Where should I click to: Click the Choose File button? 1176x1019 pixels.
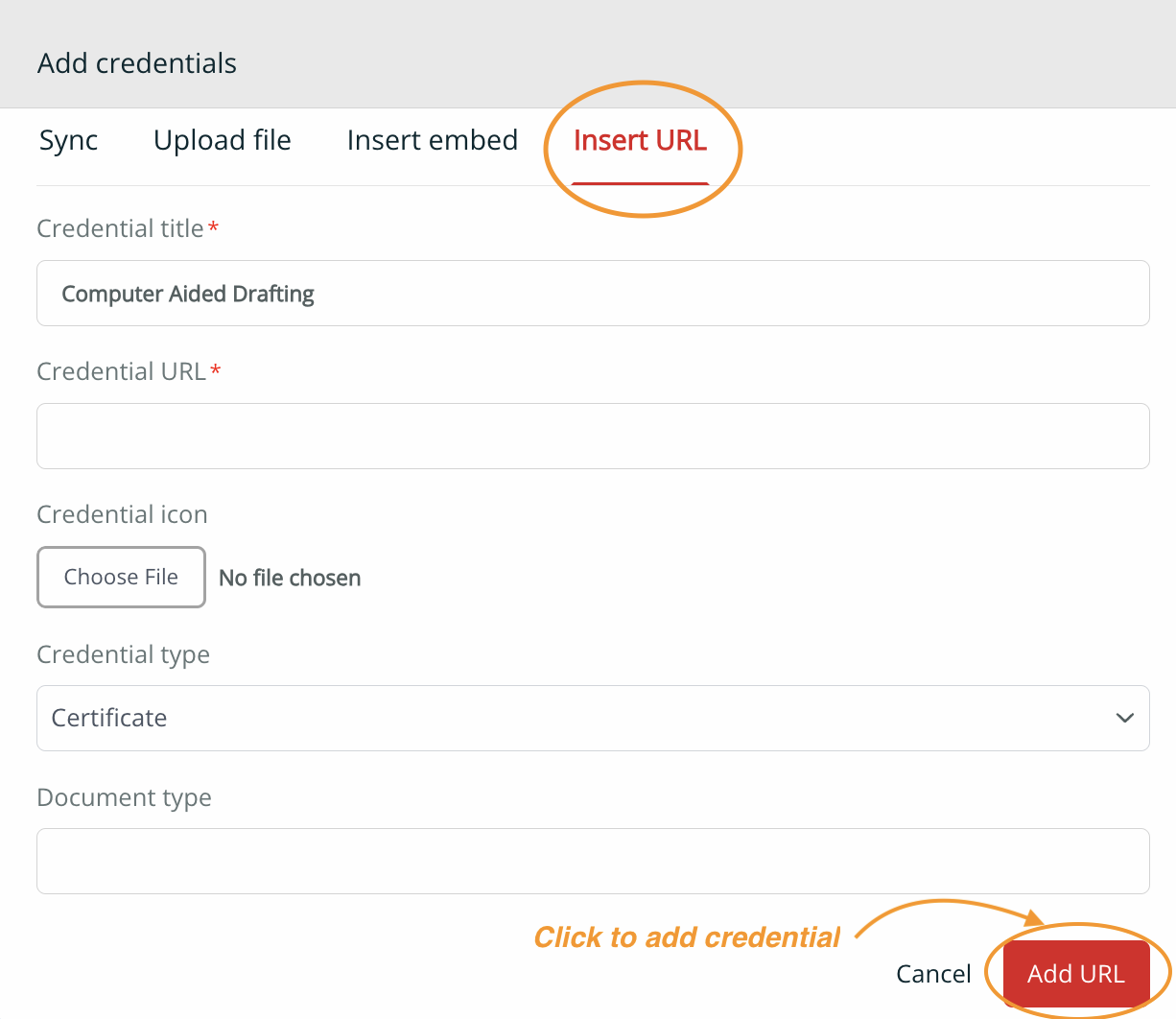click(x=121, y=577)
